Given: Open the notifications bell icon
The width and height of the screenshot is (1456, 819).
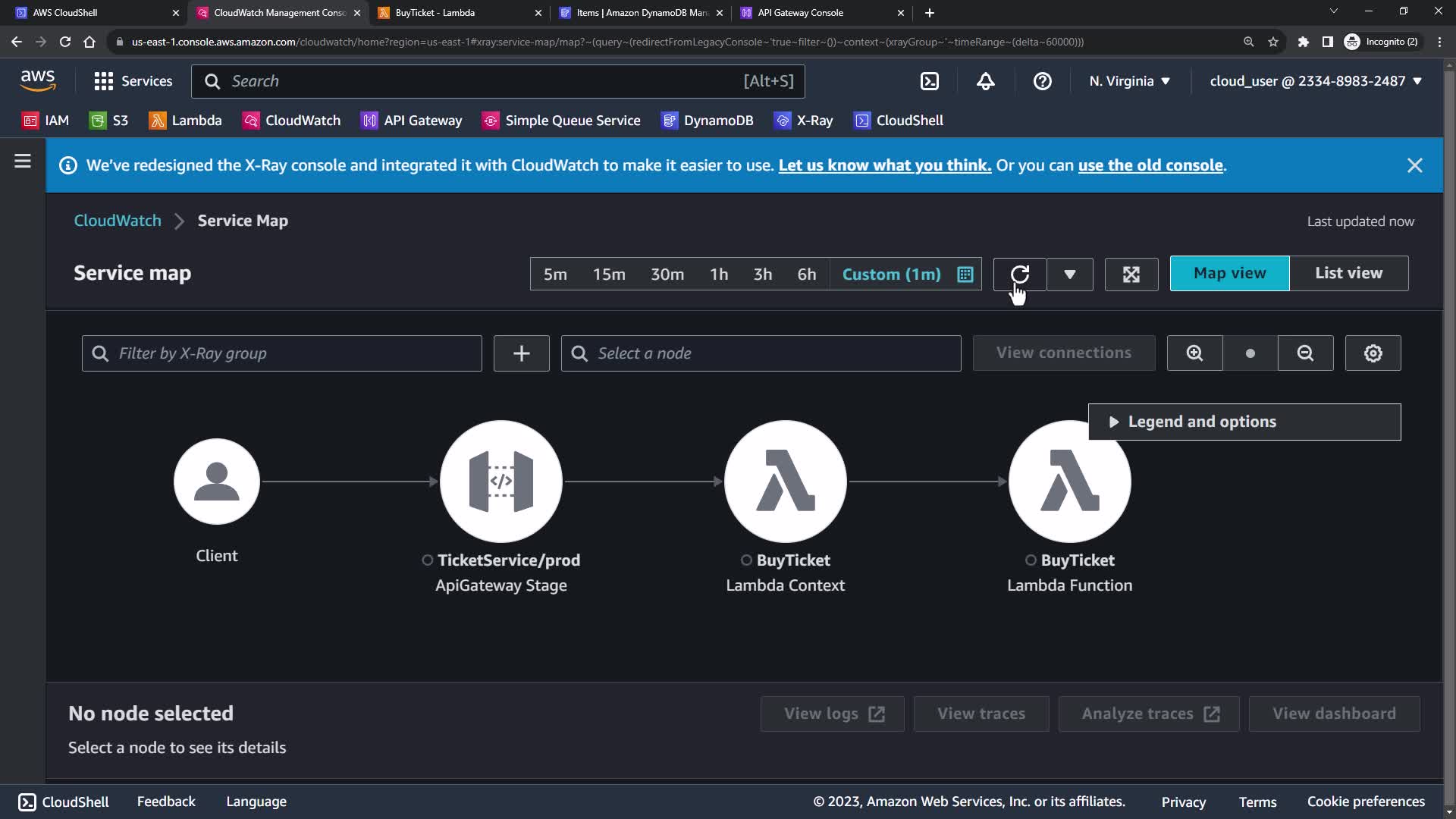Looking at the screenshot, I should (985, 81).
